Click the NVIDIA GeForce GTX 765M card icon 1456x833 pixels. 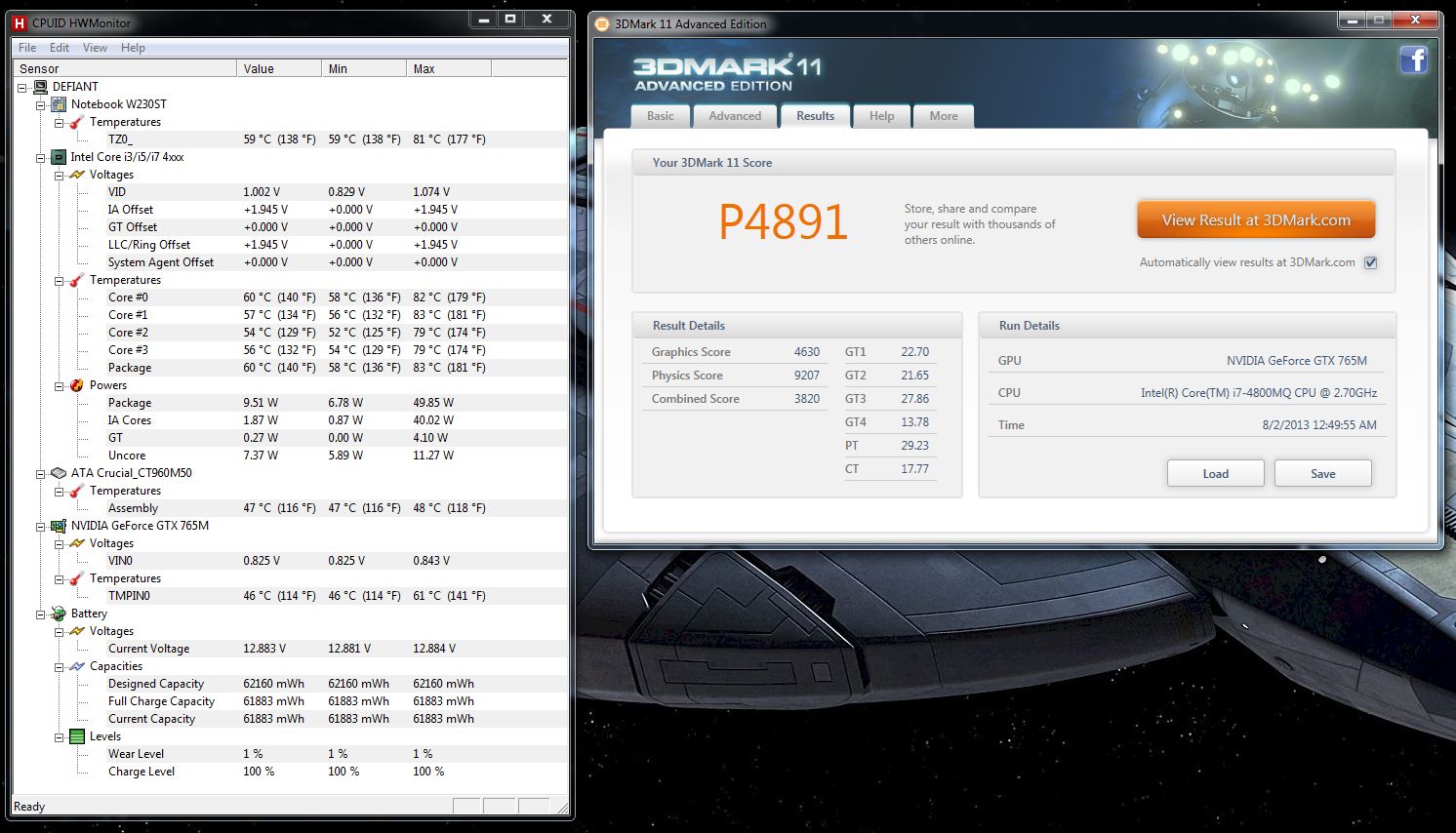tap(59, 526)
